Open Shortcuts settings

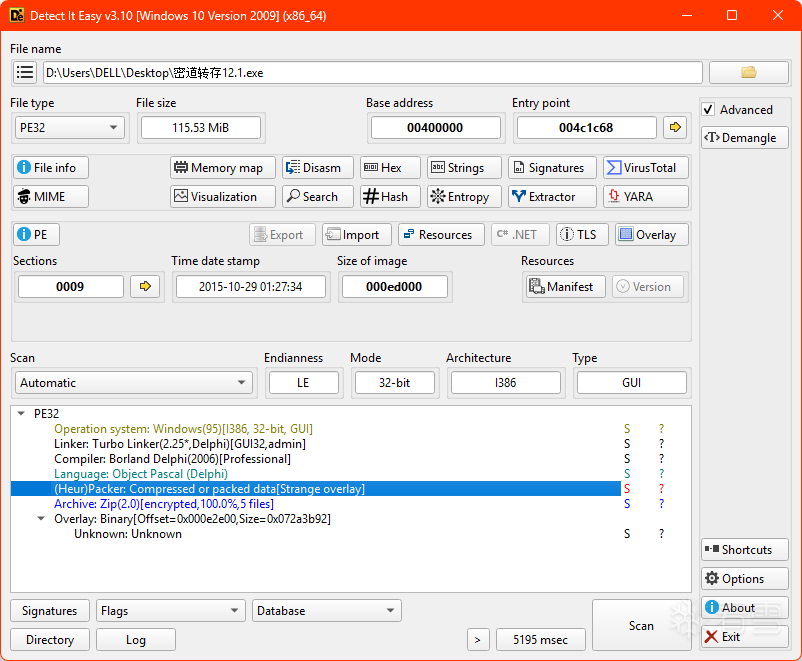point(745,549)
